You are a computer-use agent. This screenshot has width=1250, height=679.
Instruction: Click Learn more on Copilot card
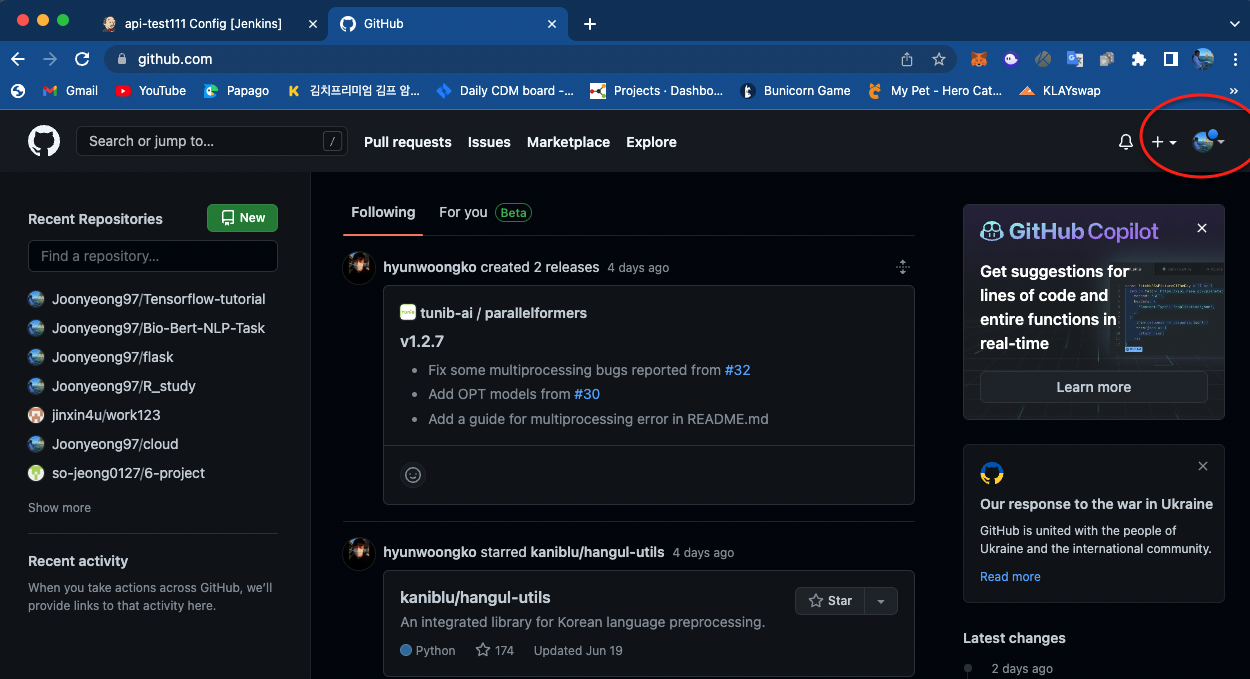(x=1093, y=387)
